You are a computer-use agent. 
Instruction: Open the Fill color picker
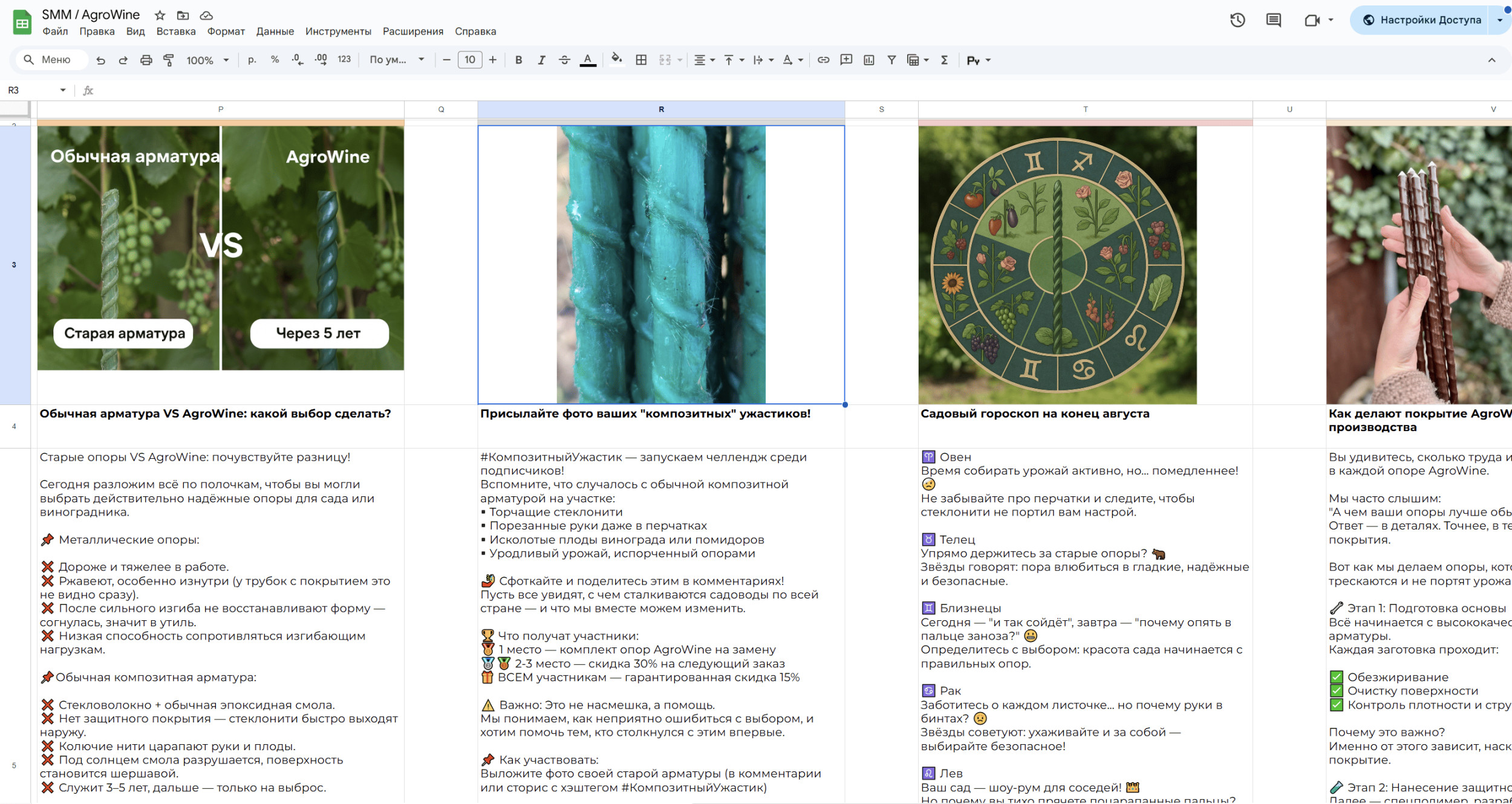(x=616, y=59)
